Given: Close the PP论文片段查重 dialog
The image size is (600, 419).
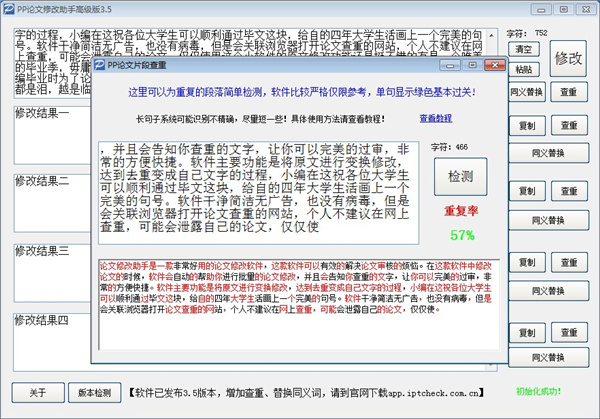Looking at the screenshot, I should 492,65.
